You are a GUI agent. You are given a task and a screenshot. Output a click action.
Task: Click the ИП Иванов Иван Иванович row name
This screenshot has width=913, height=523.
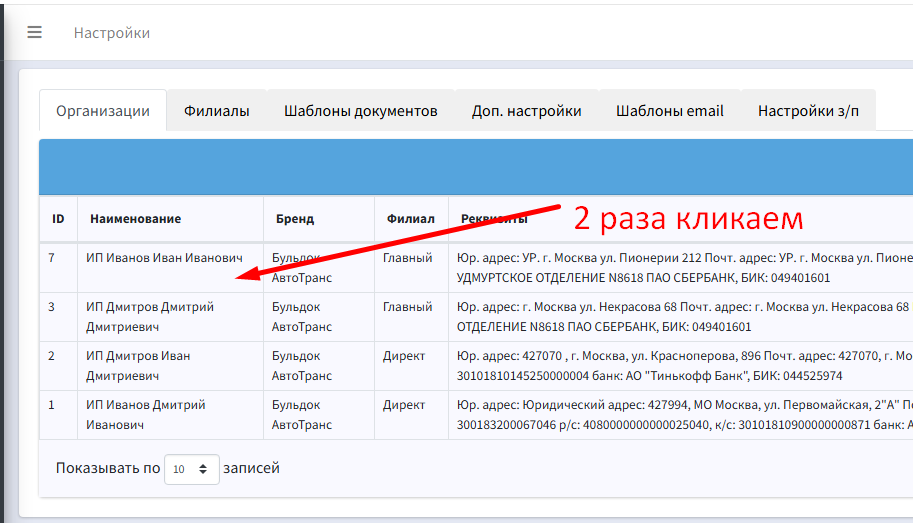click(164, 258)
